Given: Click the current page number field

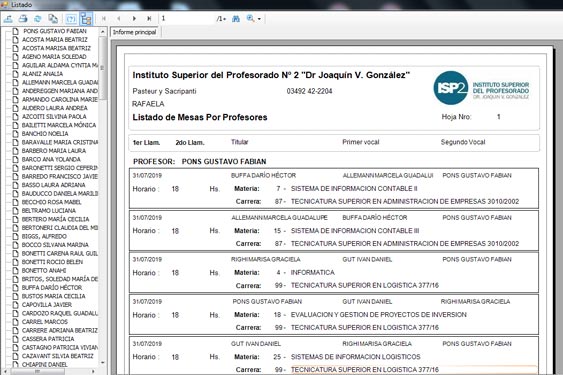Looking at the screenshot, I should click(187, 18).
